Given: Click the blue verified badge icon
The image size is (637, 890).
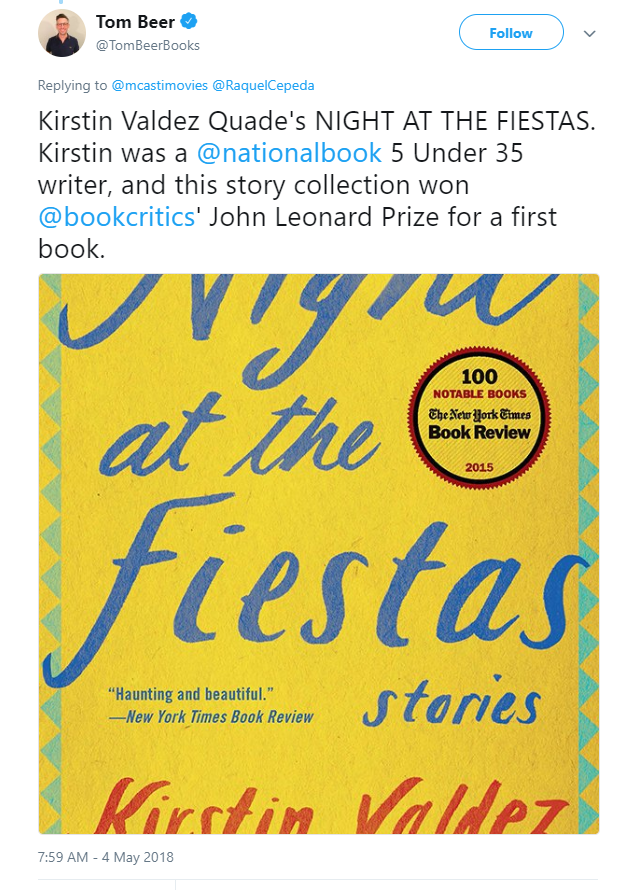Looking at the screenshot, I should tap(188, 22).
